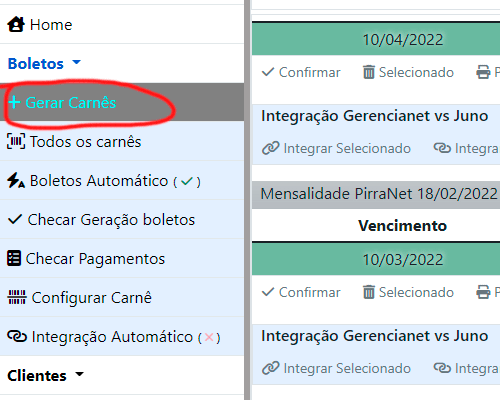Viewport: 500px width, 400px height.
Task: Collapse the Boletos dropdown arrow
Action: pyautogui.click(x=77, y=62)
